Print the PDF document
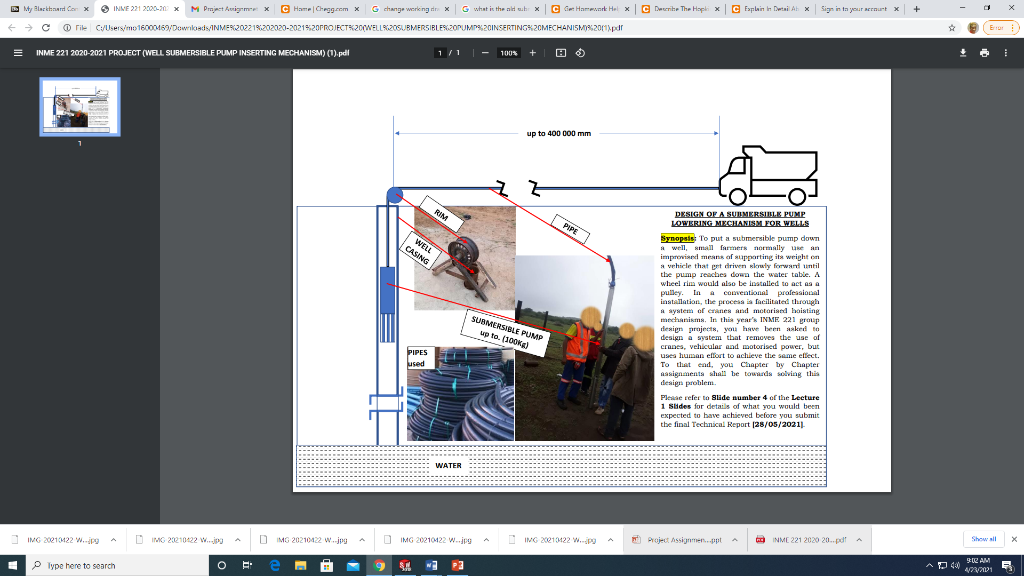This screenshot has width=1024, height=576. click(985, 53)
